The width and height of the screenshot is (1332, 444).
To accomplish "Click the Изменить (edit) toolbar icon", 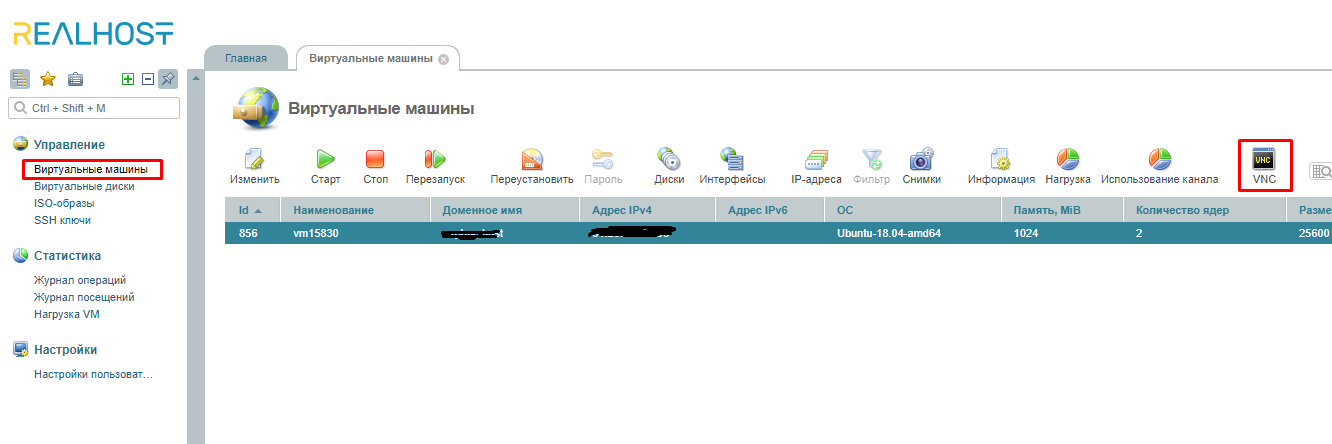I will [254, 159].
